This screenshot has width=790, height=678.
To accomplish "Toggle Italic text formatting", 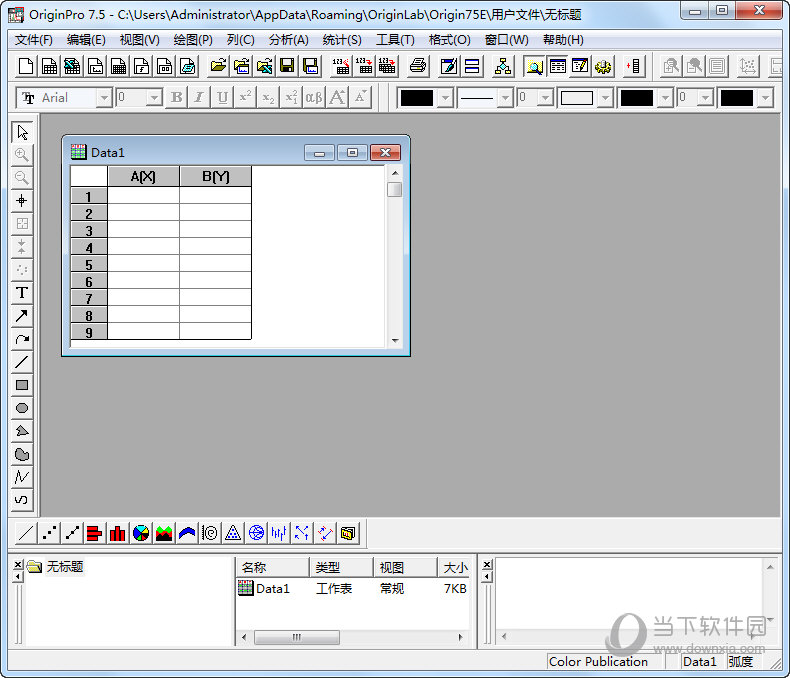I will point(199,97).
